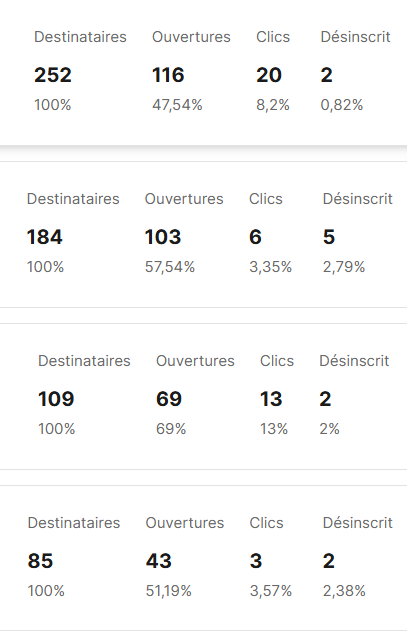Click the 20 Clics number
This screenshot has height=632, width=407.
click(269, 75)
